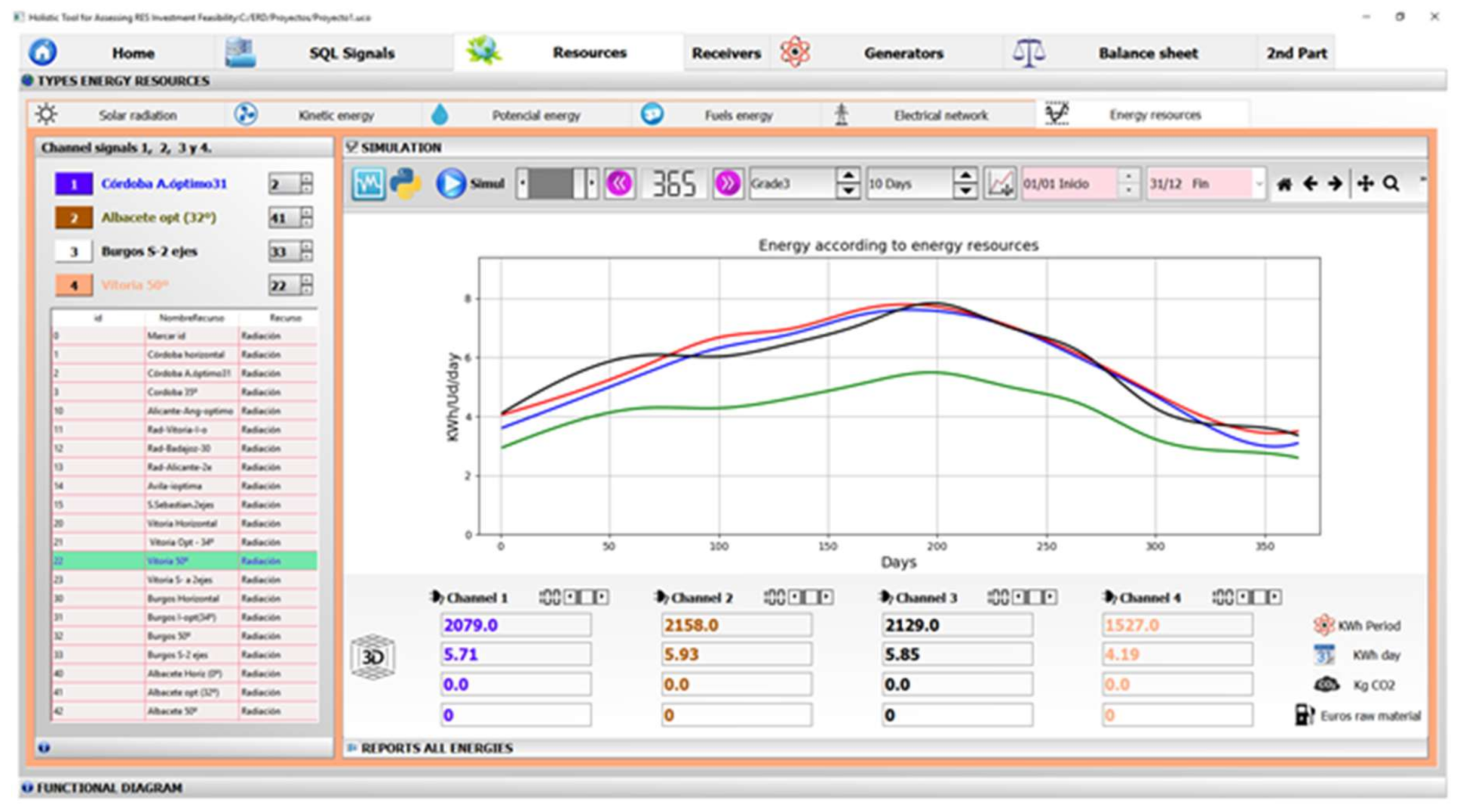Open the 3D cube view

coord(373,657)
